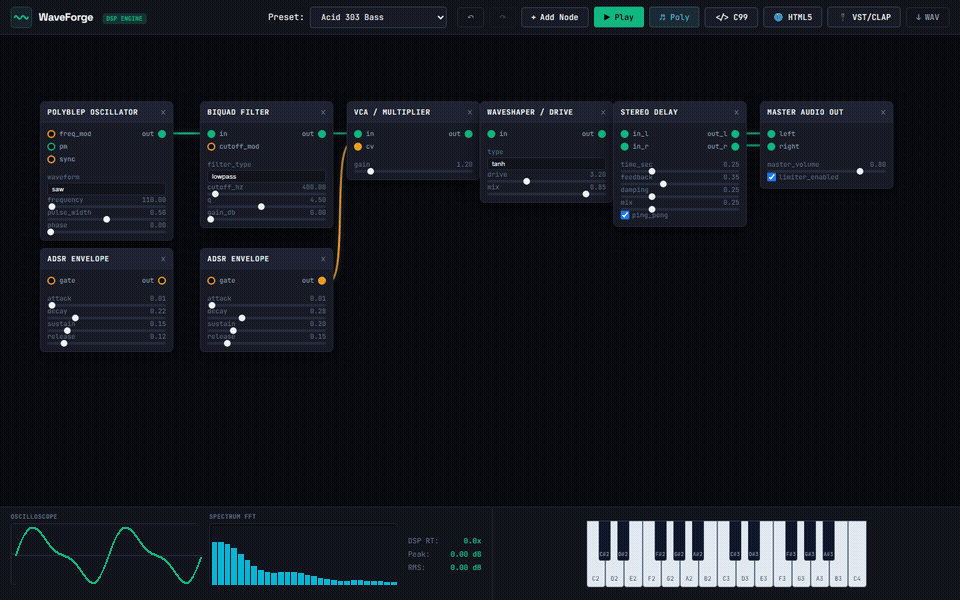Click the Play button
The height and width of the screenshot is (600, 960).
pos(618,17)
